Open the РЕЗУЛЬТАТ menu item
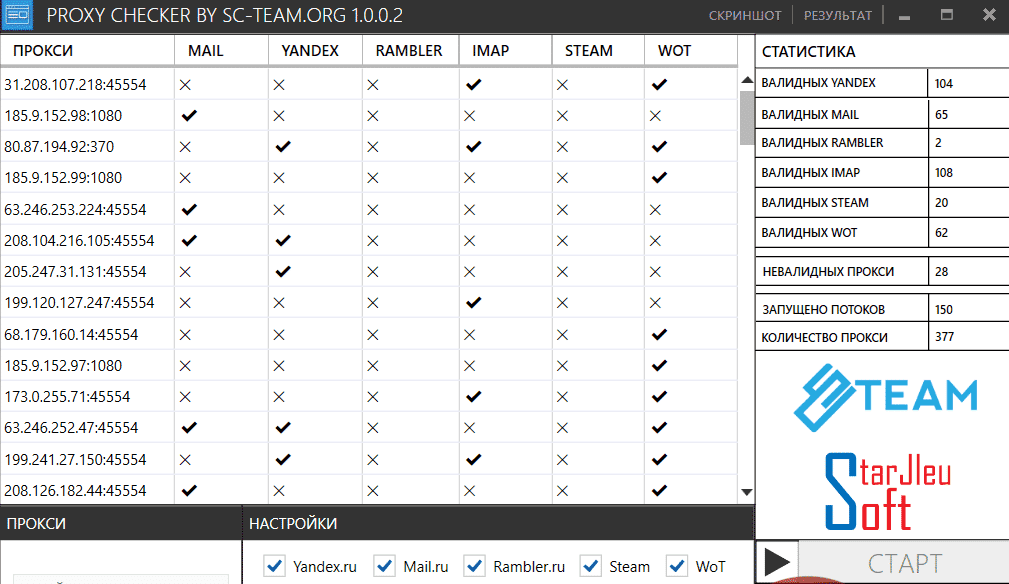This screenshot has width=1009, height=584. pos(838,15)
